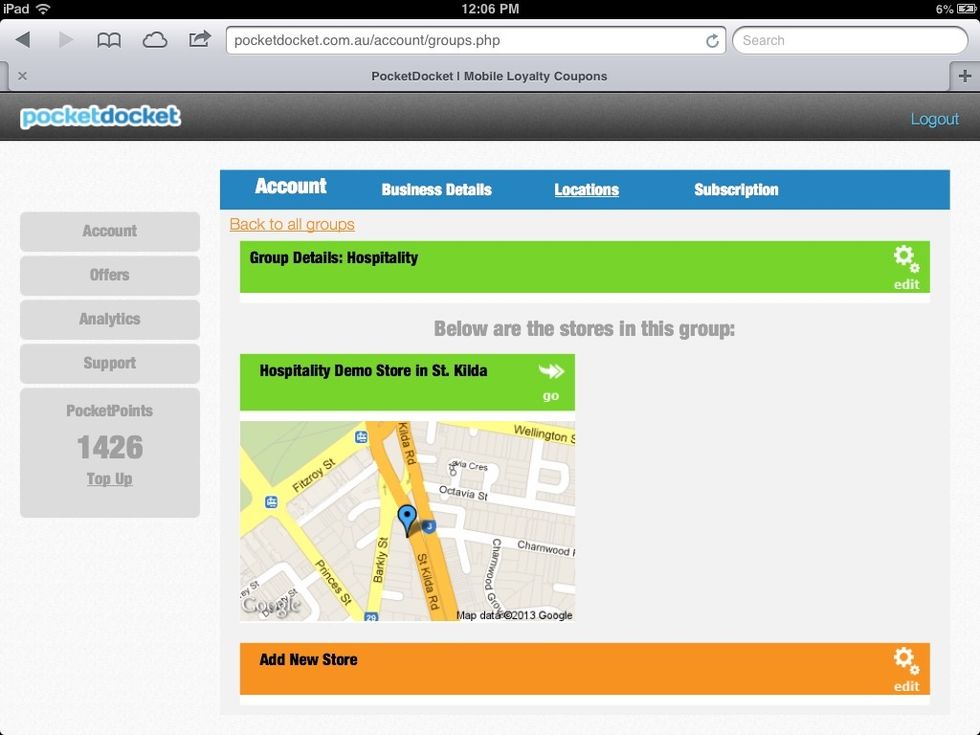This screenshot has height=735, width=980.
Task: Tap the iCloud tabs cloud icon
Action: click(x=153, y=40)
